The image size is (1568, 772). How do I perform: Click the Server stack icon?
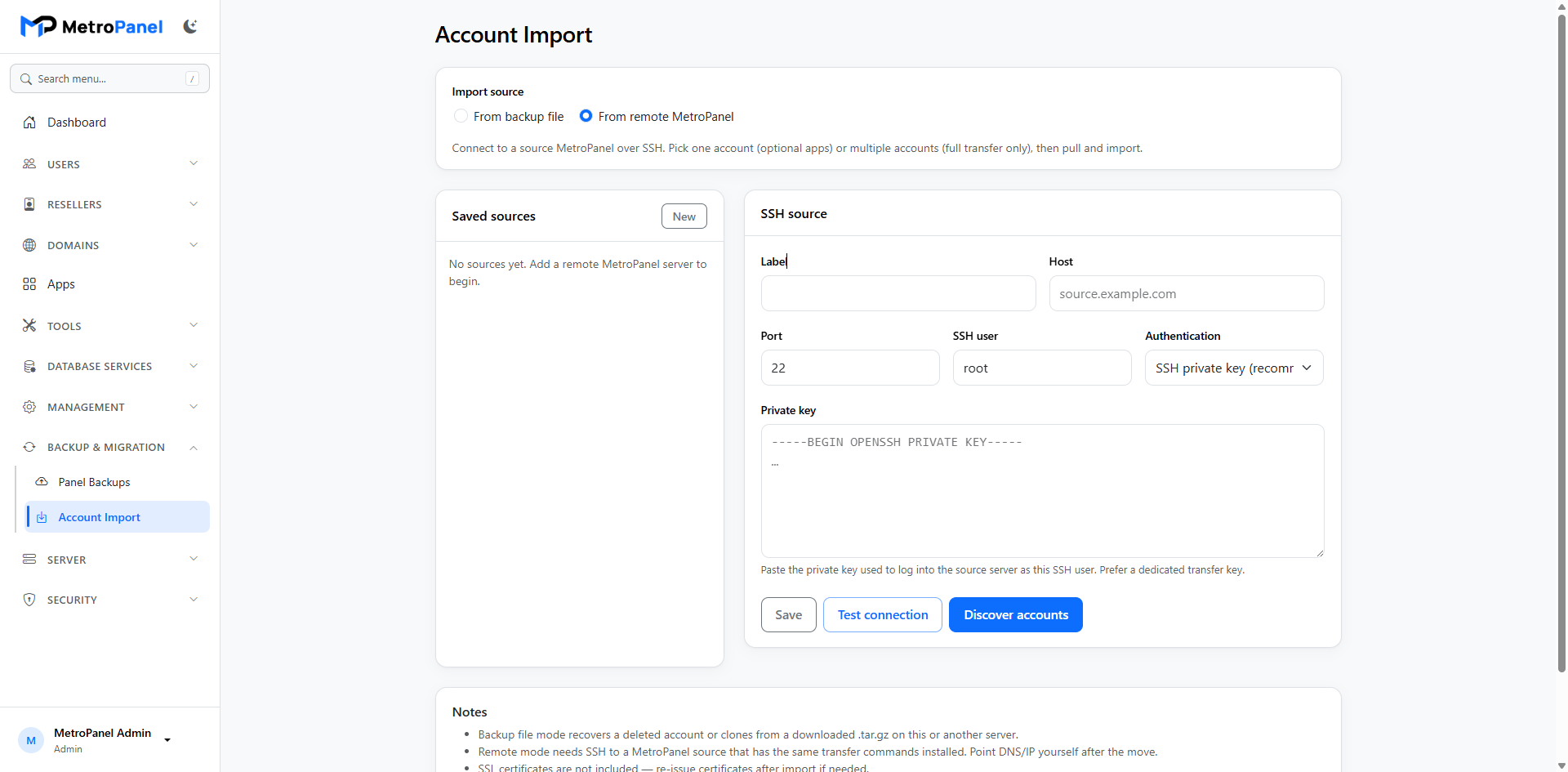coord(29,560)
